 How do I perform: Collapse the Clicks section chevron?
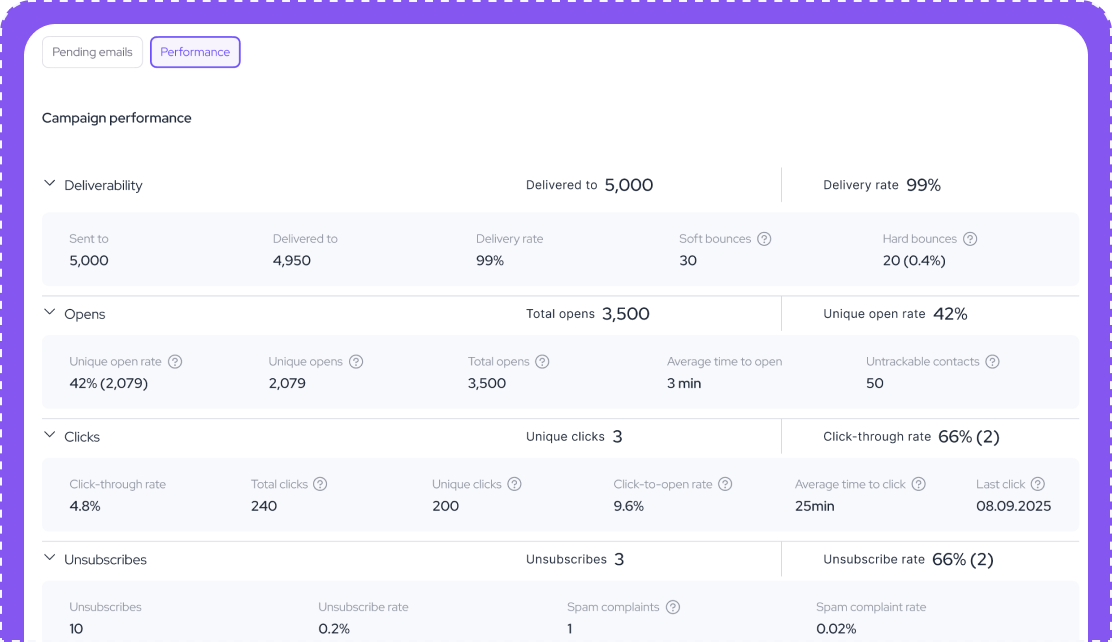49,435
